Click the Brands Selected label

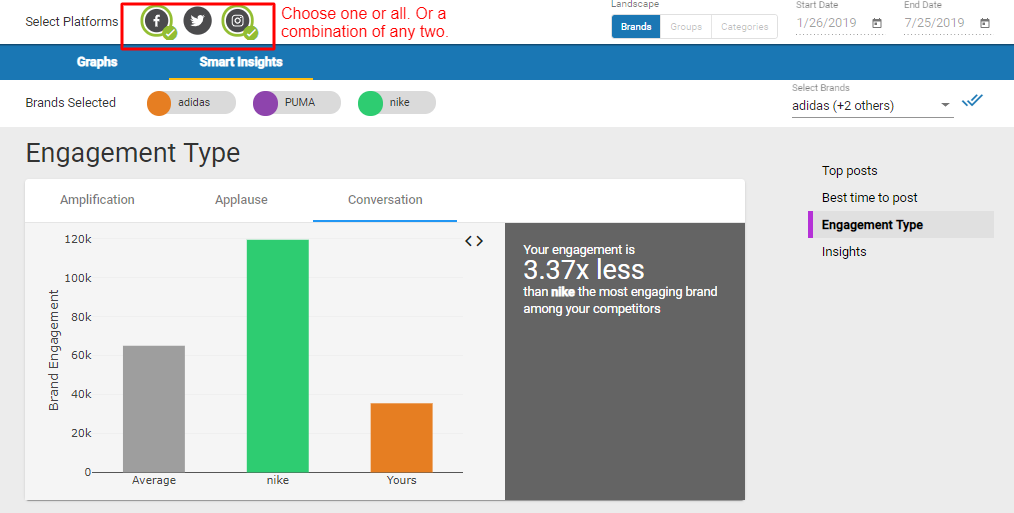click(70, 103)
